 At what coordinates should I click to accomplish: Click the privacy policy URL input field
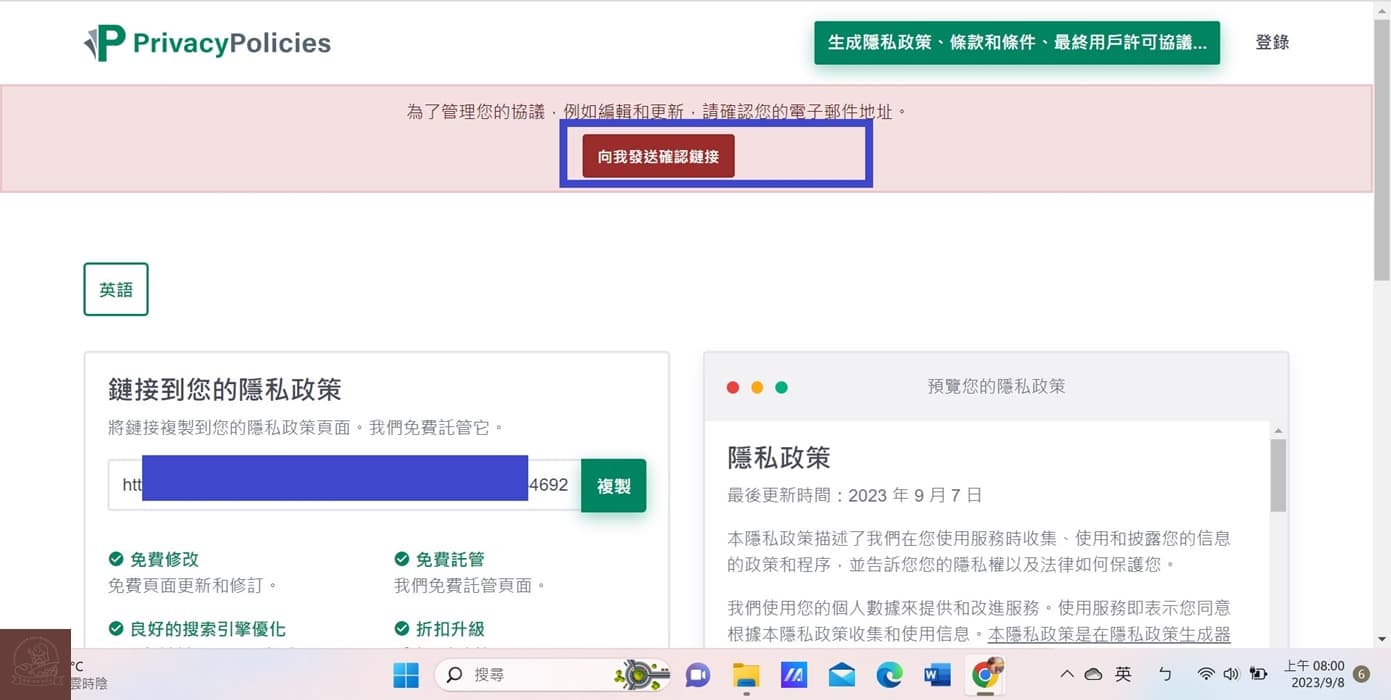pos(340,485)
